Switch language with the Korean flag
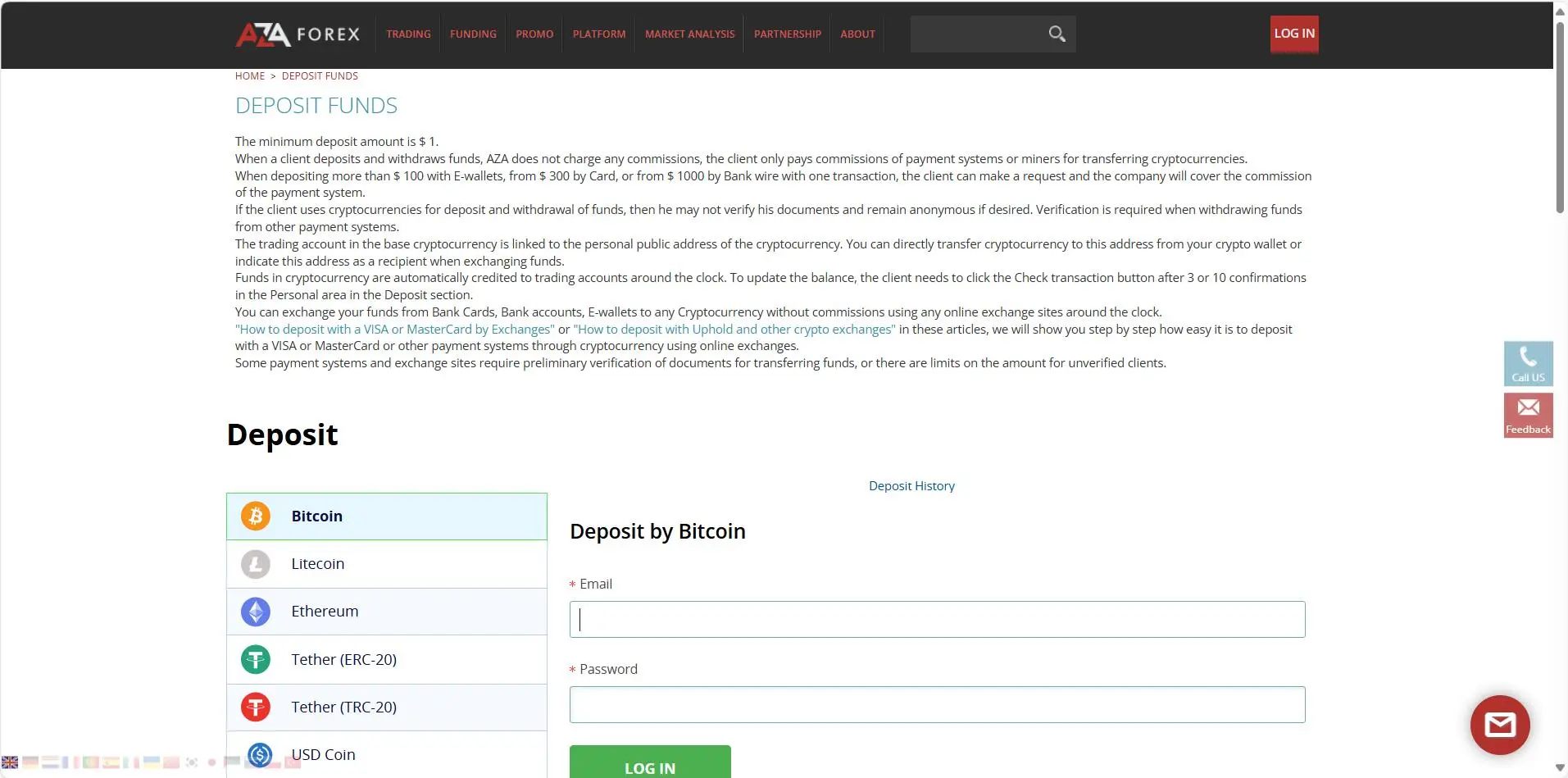1568x778 pixels. pos(192,762)
